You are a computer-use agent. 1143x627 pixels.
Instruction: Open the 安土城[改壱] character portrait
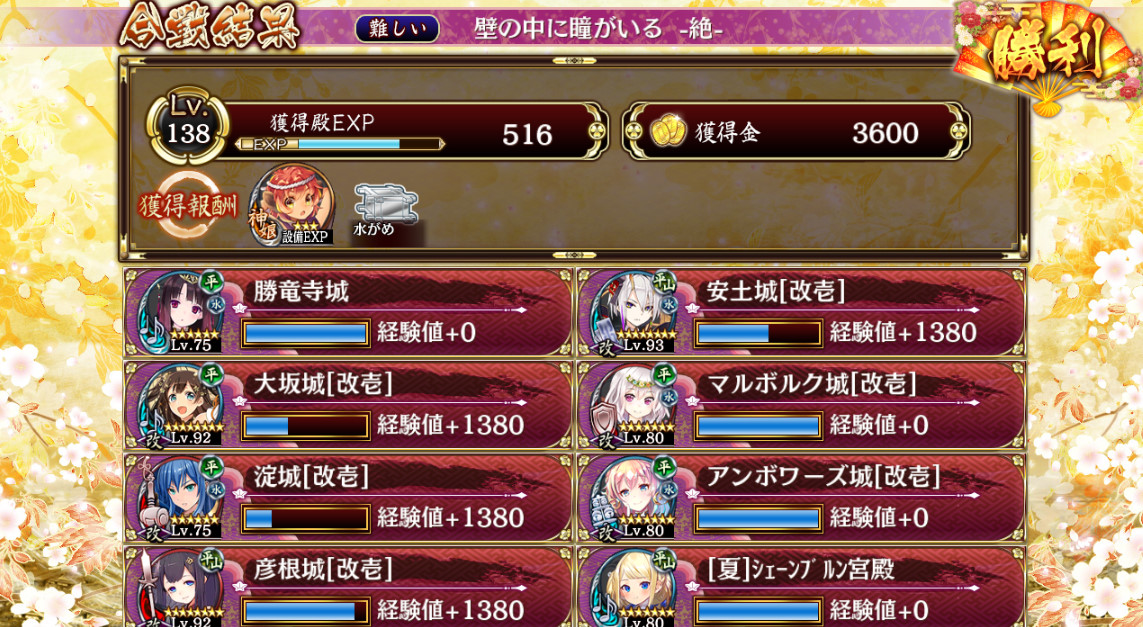[633, 313]
